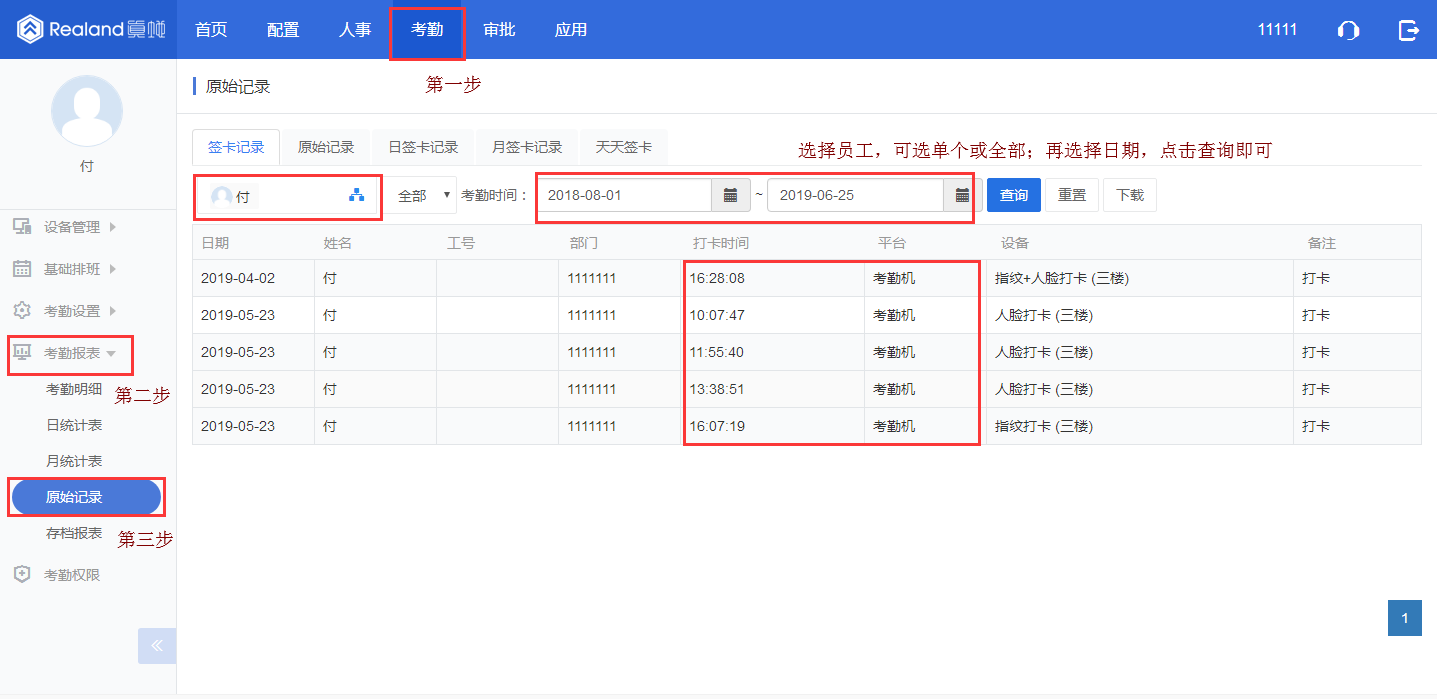Select 原始记录 in sidebar submenu

pyautogui.click(x=86, y=497)
